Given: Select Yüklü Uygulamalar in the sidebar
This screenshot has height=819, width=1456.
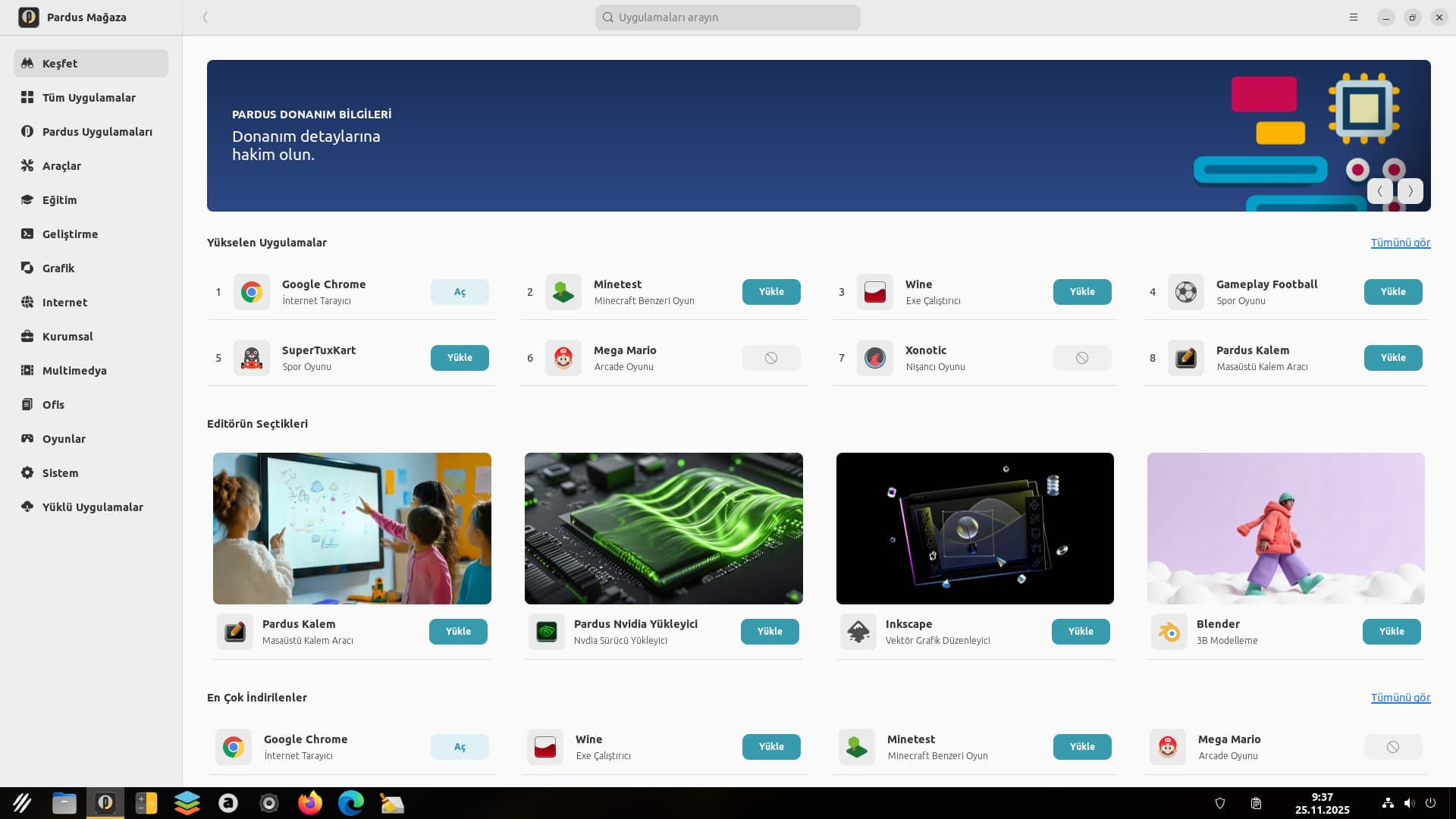Looking at the screenshot, I should point(93,507).
